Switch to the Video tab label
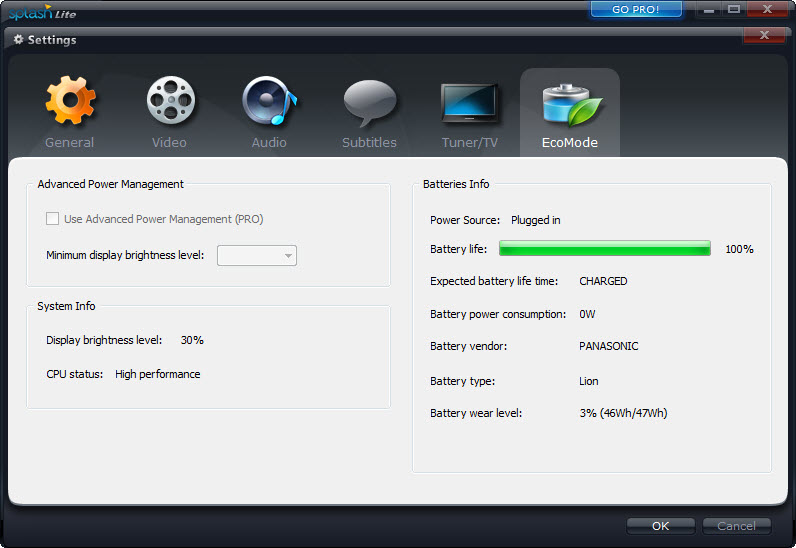This screenshot has height=548, width=796. tap(169, 142)
